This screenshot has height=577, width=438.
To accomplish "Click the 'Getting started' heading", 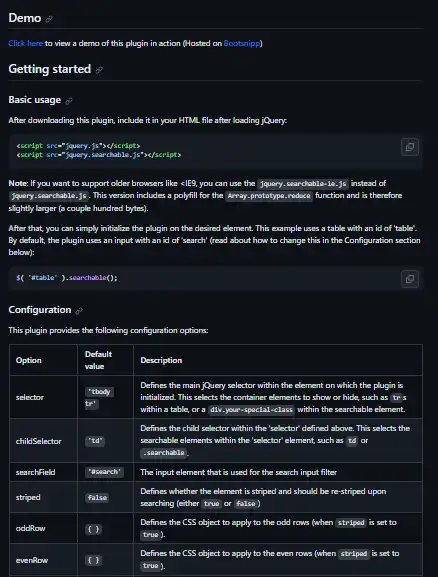I will [50, 69].
